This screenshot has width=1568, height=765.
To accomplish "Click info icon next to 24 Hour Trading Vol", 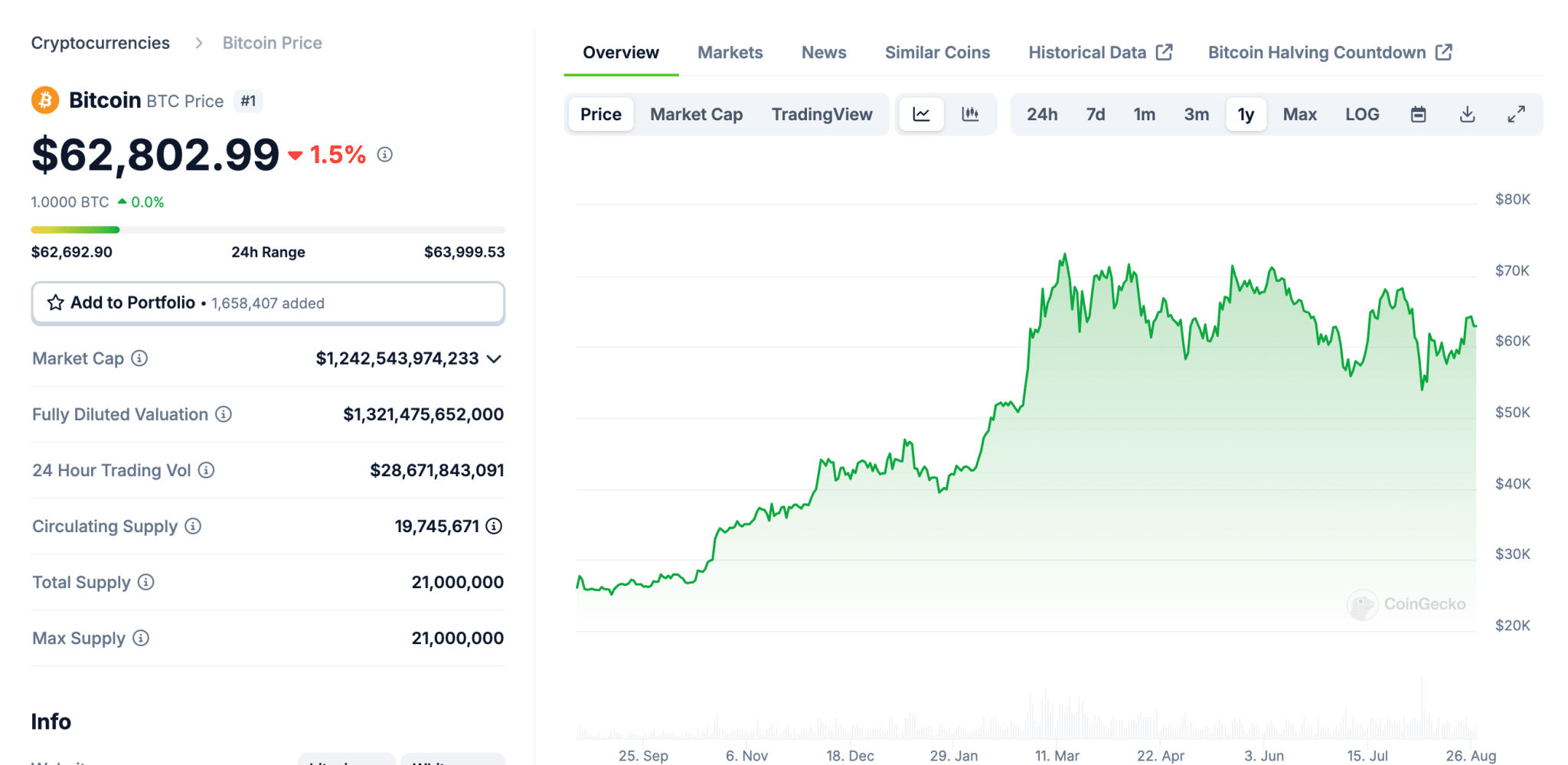I will pyautogui.click(x=207, y=470).
